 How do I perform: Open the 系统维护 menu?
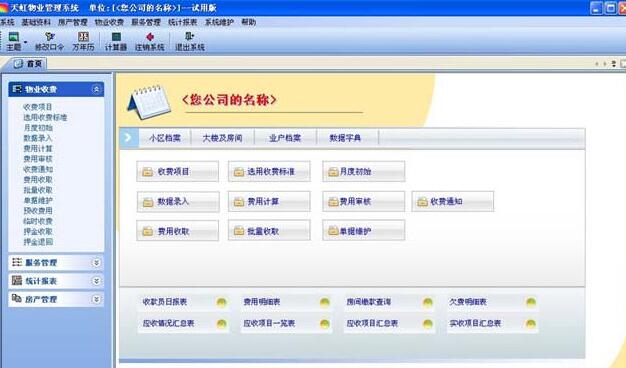tap(219, 22)
